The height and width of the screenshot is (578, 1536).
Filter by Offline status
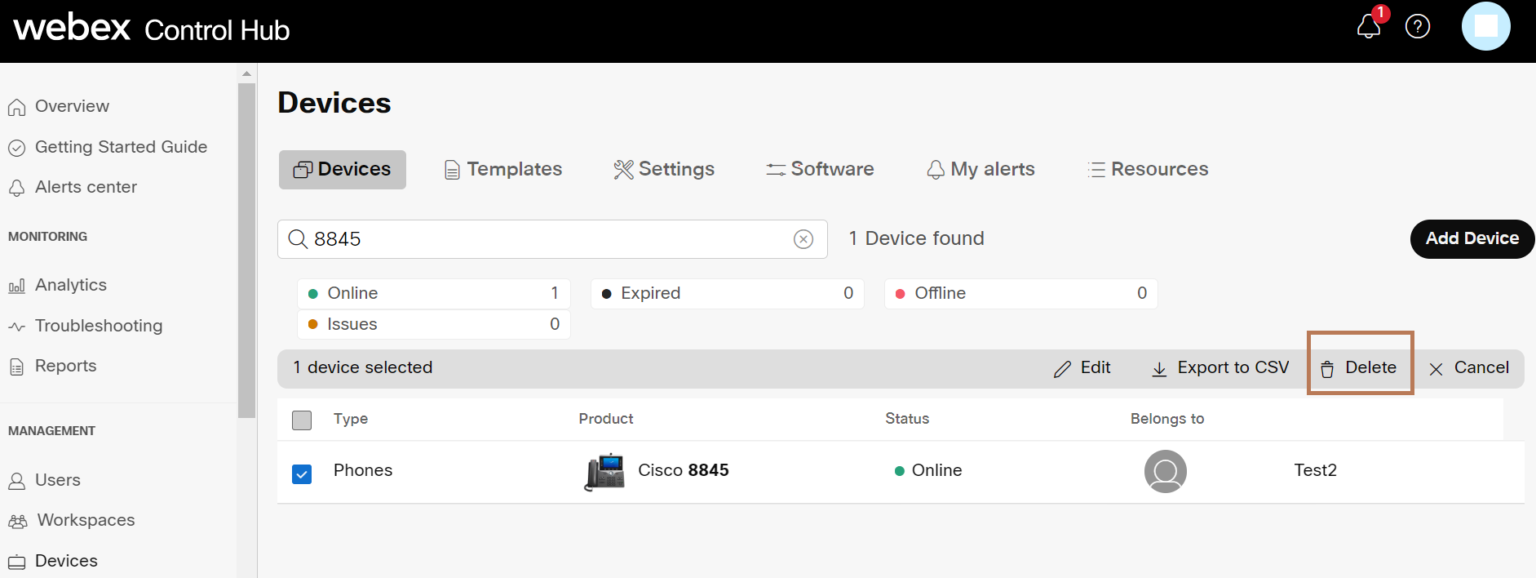coord(1021,293)
